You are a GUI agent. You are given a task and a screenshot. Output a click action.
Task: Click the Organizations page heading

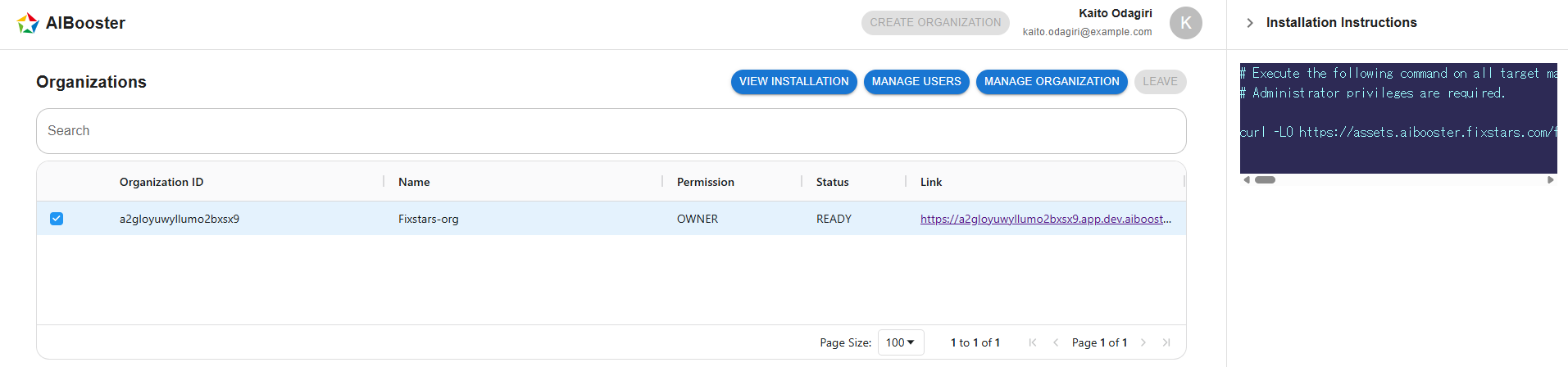[91, 82]
